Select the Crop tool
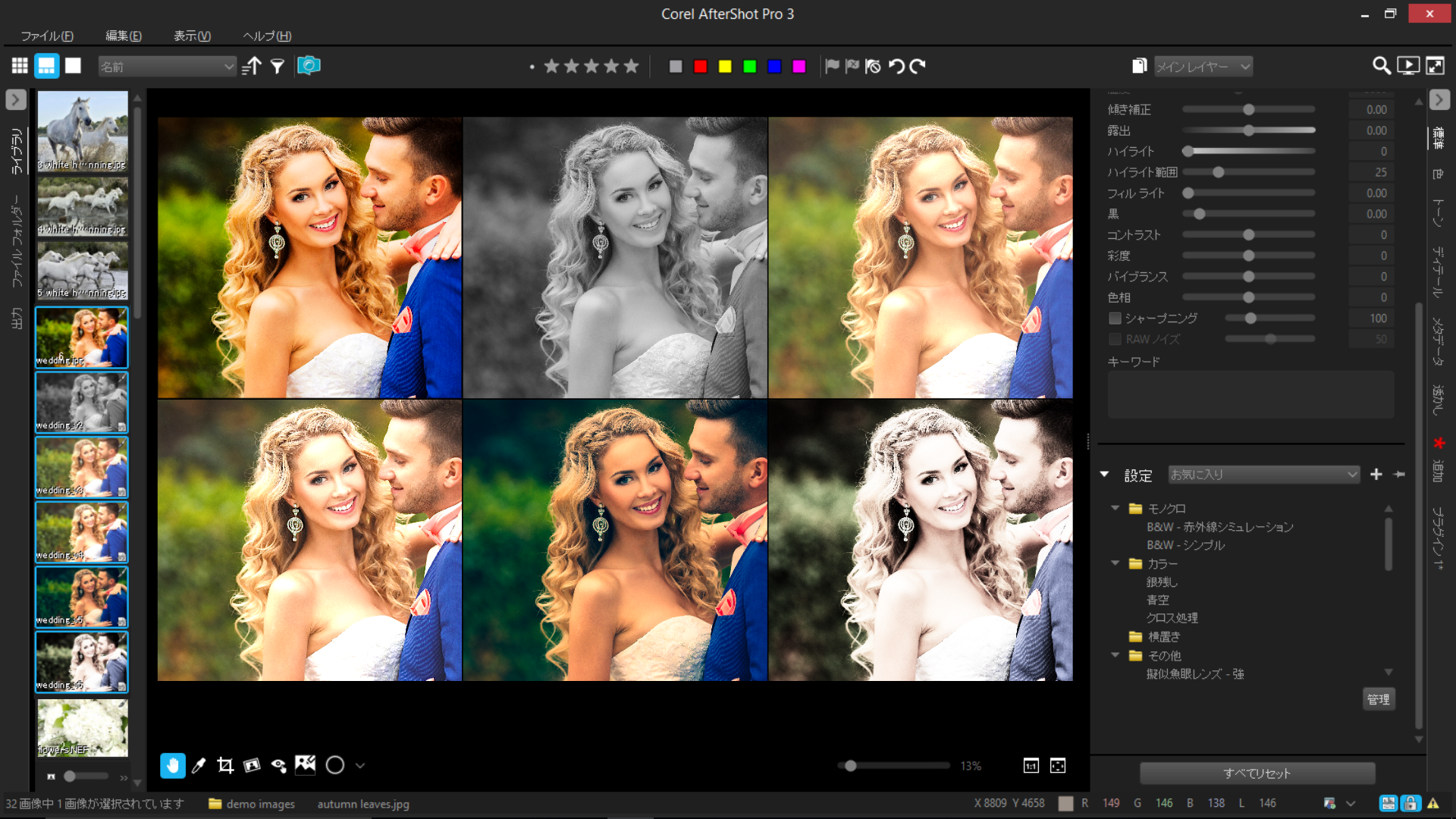 coord(224,765)
